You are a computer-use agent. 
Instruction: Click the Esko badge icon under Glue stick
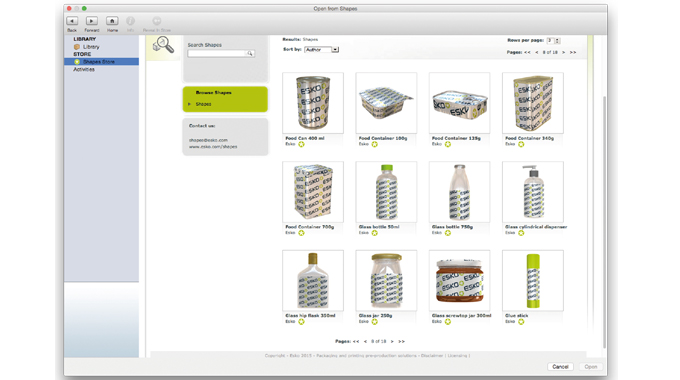click(x=521, y=321)
